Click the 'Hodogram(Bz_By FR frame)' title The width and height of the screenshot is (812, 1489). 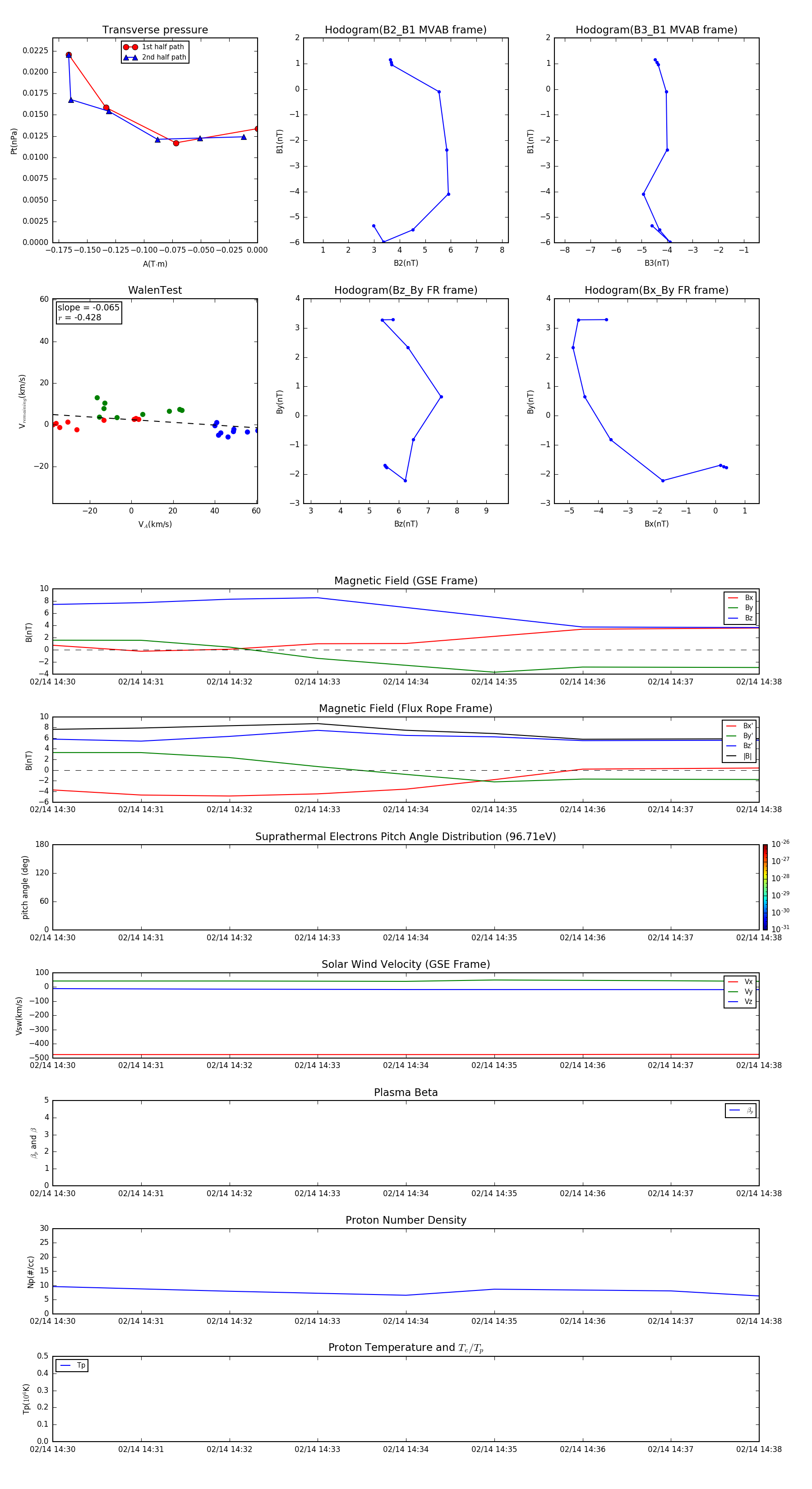(x=406, y=290)
